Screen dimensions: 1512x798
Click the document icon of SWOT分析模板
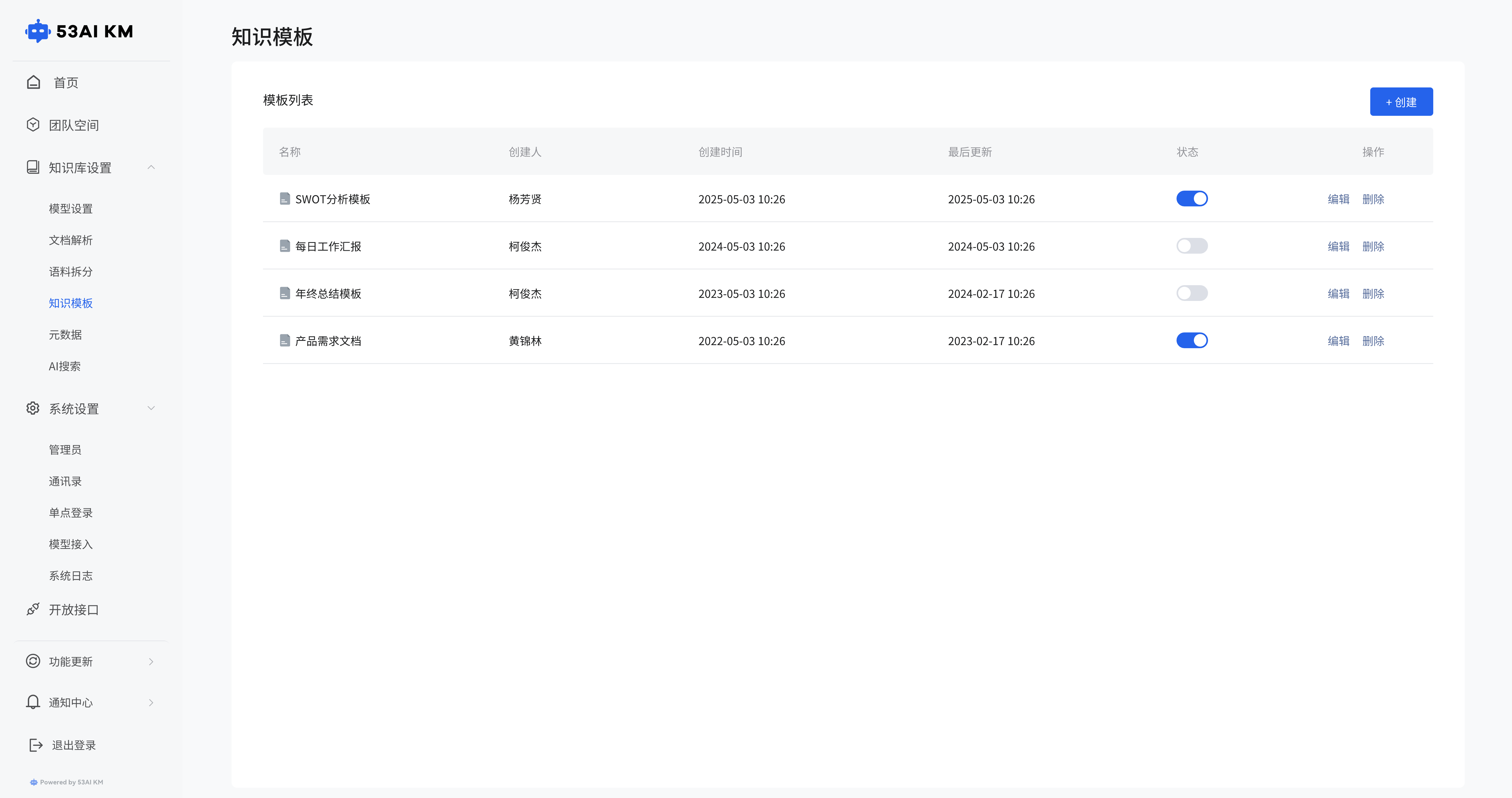285,199
